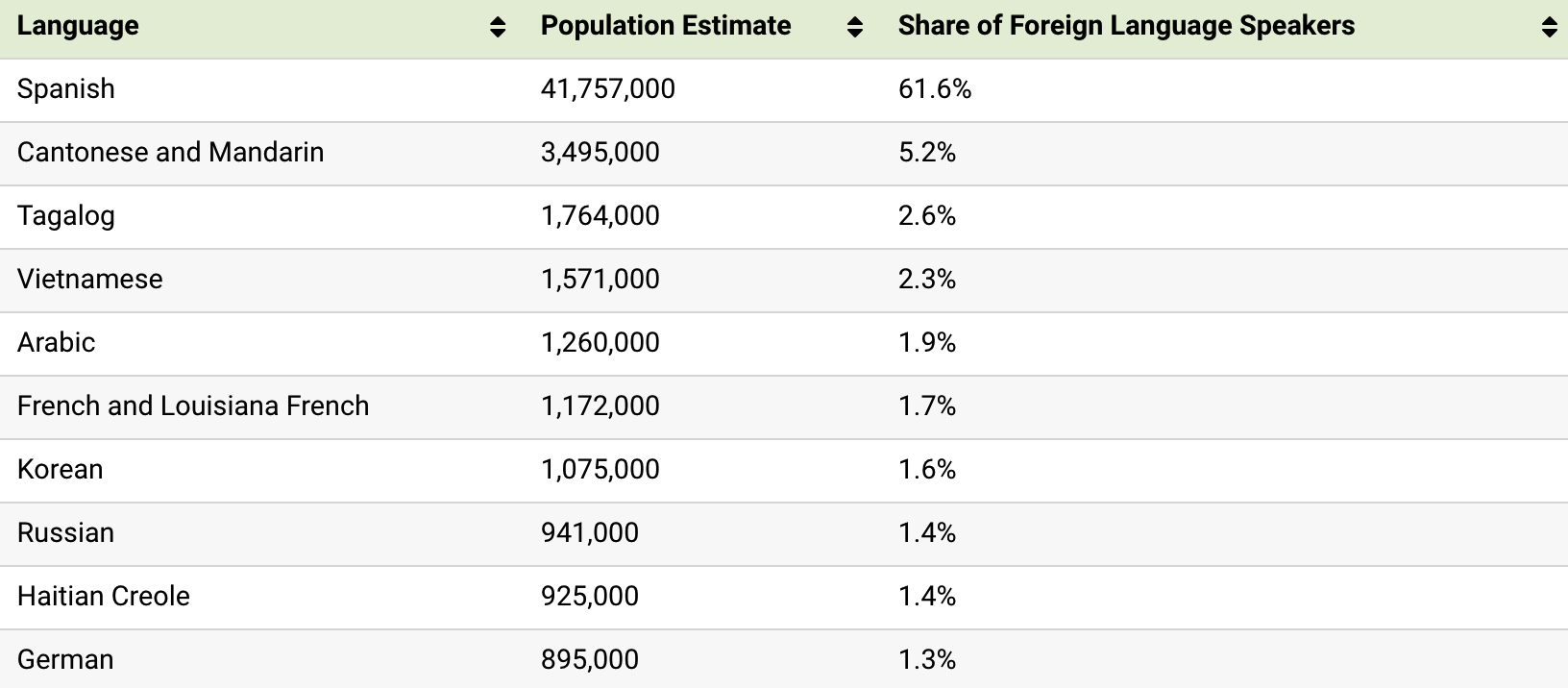
Task: Select the 895,000 population figure
Action: (590, 660)
